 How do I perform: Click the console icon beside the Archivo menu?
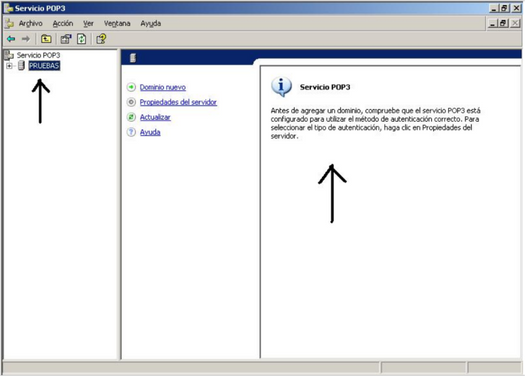10,23
